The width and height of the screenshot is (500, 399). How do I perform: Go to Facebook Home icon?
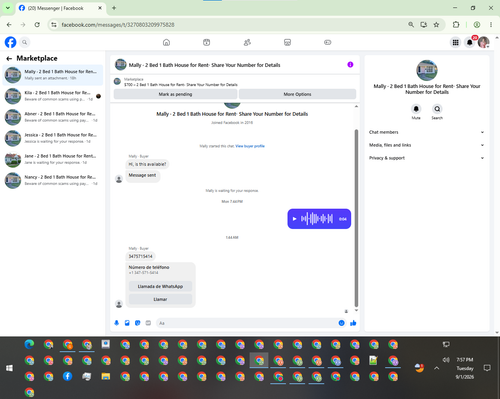(166, 42)
